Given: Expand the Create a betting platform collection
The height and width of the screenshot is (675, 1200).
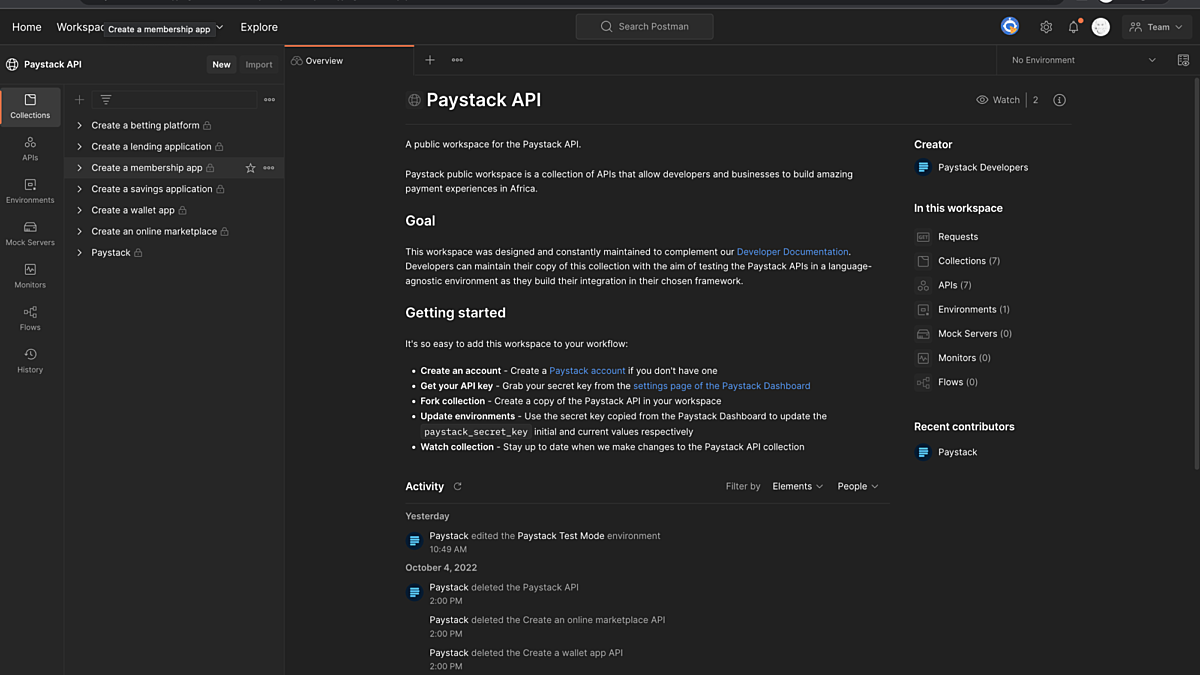Looking at the screenshot, I should [x=80, y=125].
